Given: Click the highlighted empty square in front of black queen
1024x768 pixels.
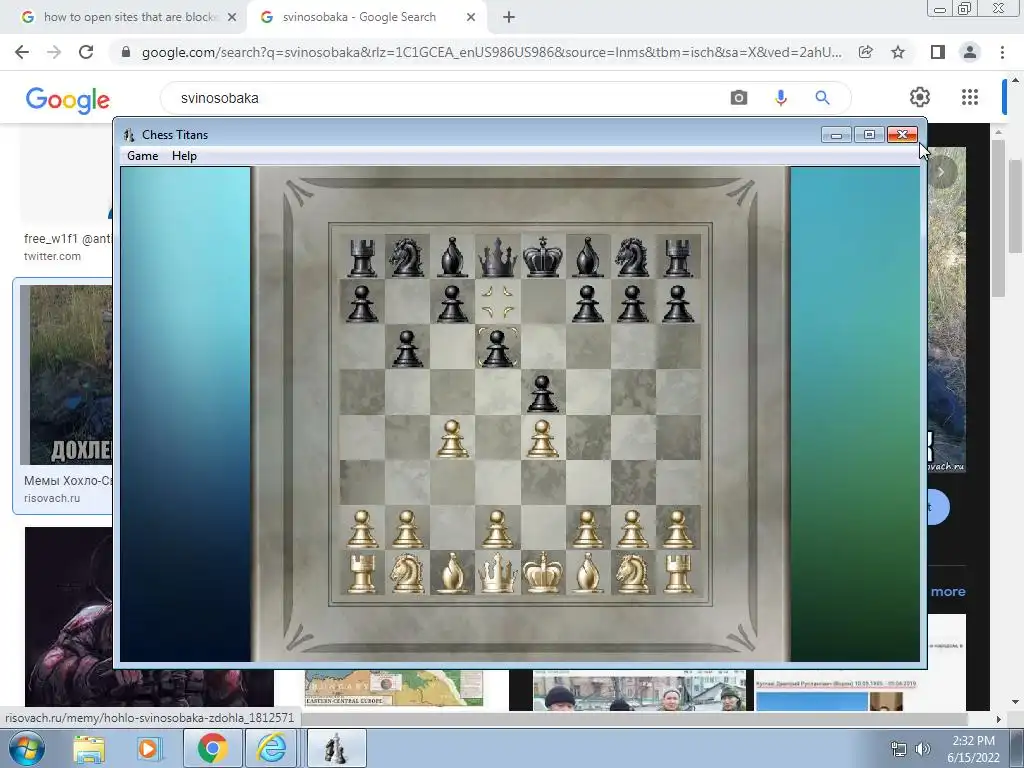Looking at the screenshot, I should [x=497, y=302].
